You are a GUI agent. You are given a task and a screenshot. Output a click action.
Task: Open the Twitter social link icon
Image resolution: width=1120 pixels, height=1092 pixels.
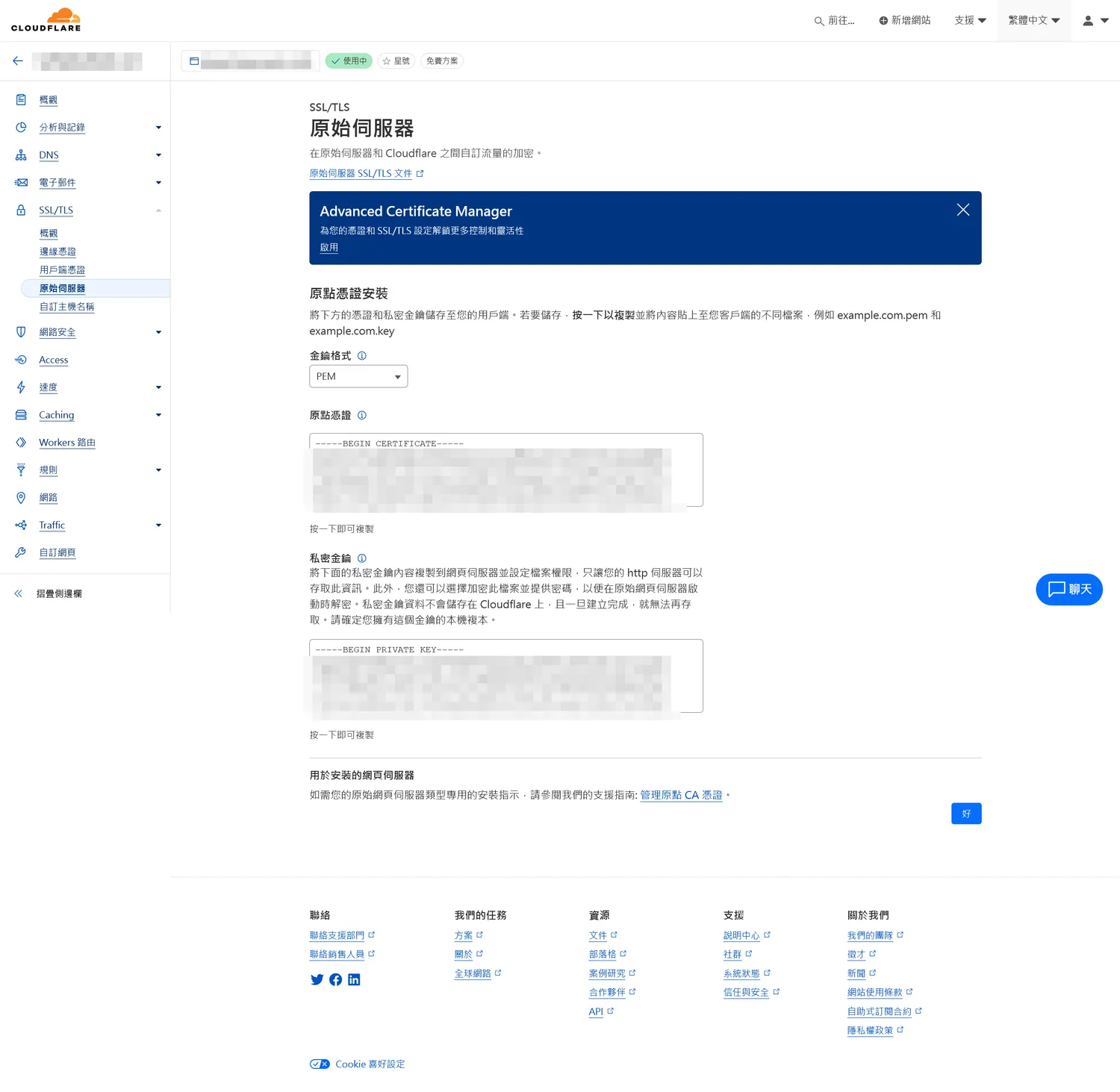(x=317, y=979)
